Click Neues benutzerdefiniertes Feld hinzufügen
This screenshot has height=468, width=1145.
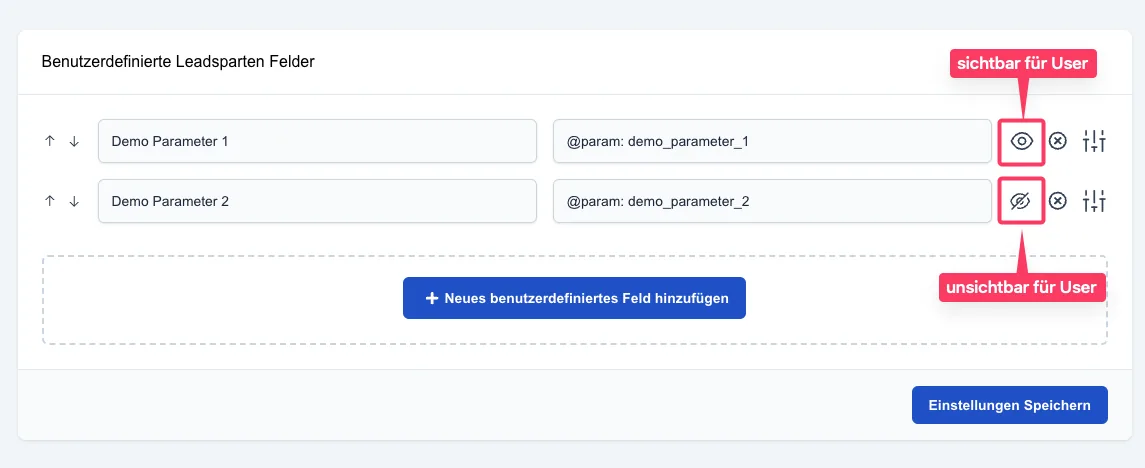[x=574, y=298]
